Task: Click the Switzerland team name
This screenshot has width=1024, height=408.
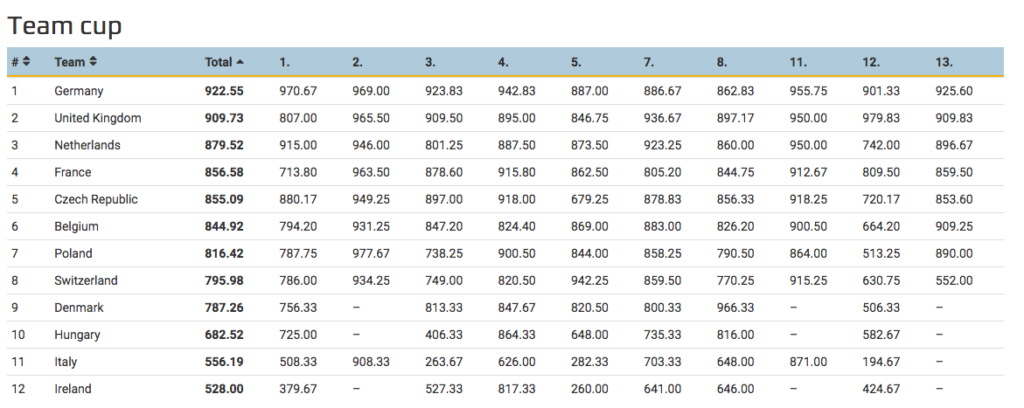Action: (86, 281)
